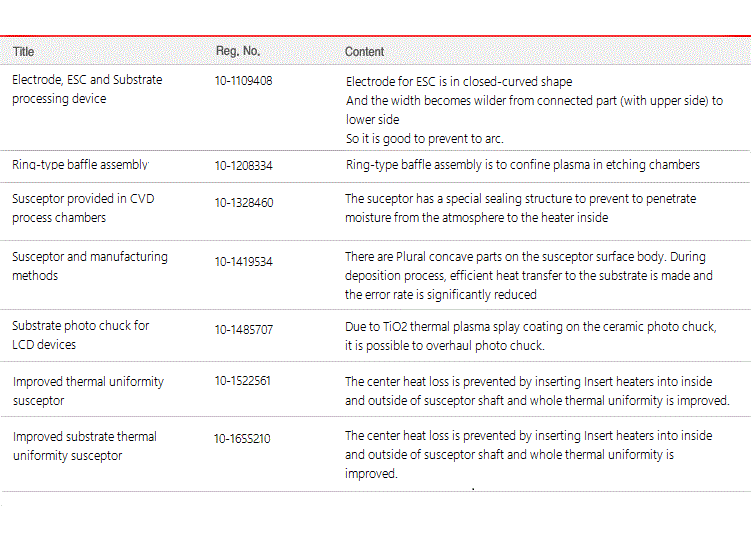The height and width of the screenshot is (558, 751).
Task: Click registration number 10-1419534
Action: coord(243,262)
